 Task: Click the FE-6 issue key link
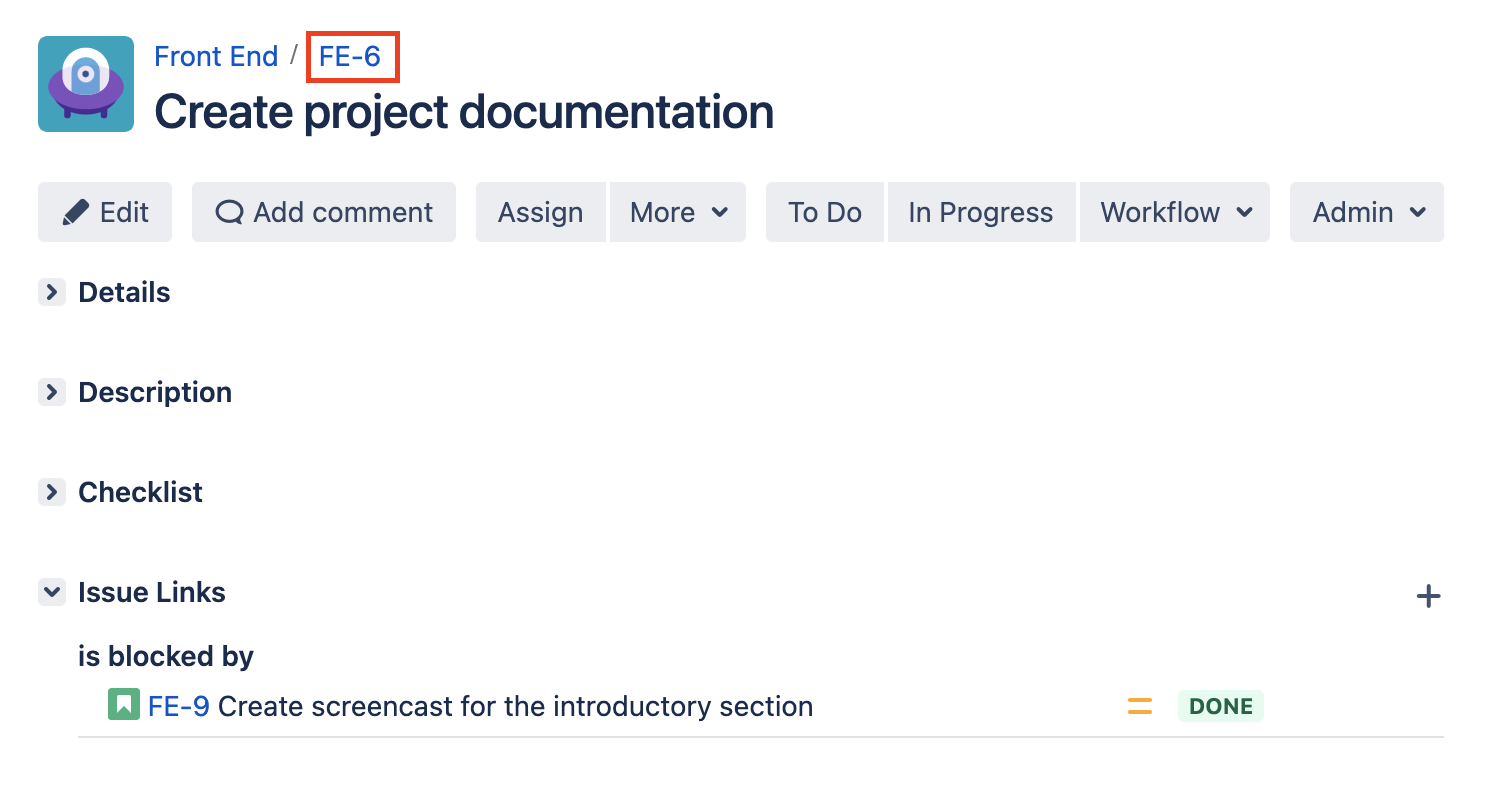[x=350, y=56]
